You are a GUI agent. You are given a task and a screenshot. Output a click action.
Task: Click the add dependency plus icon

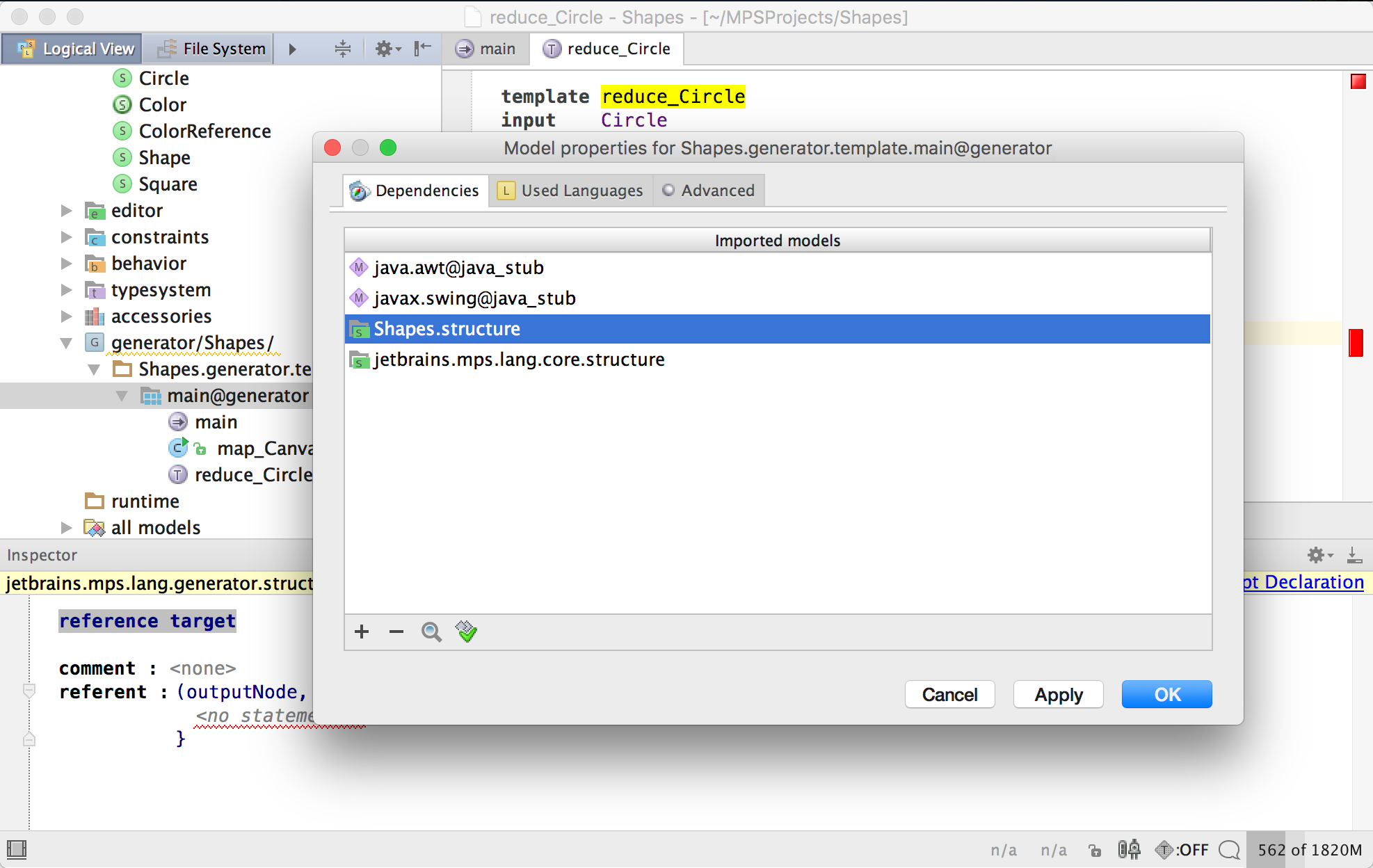(362, 632)
